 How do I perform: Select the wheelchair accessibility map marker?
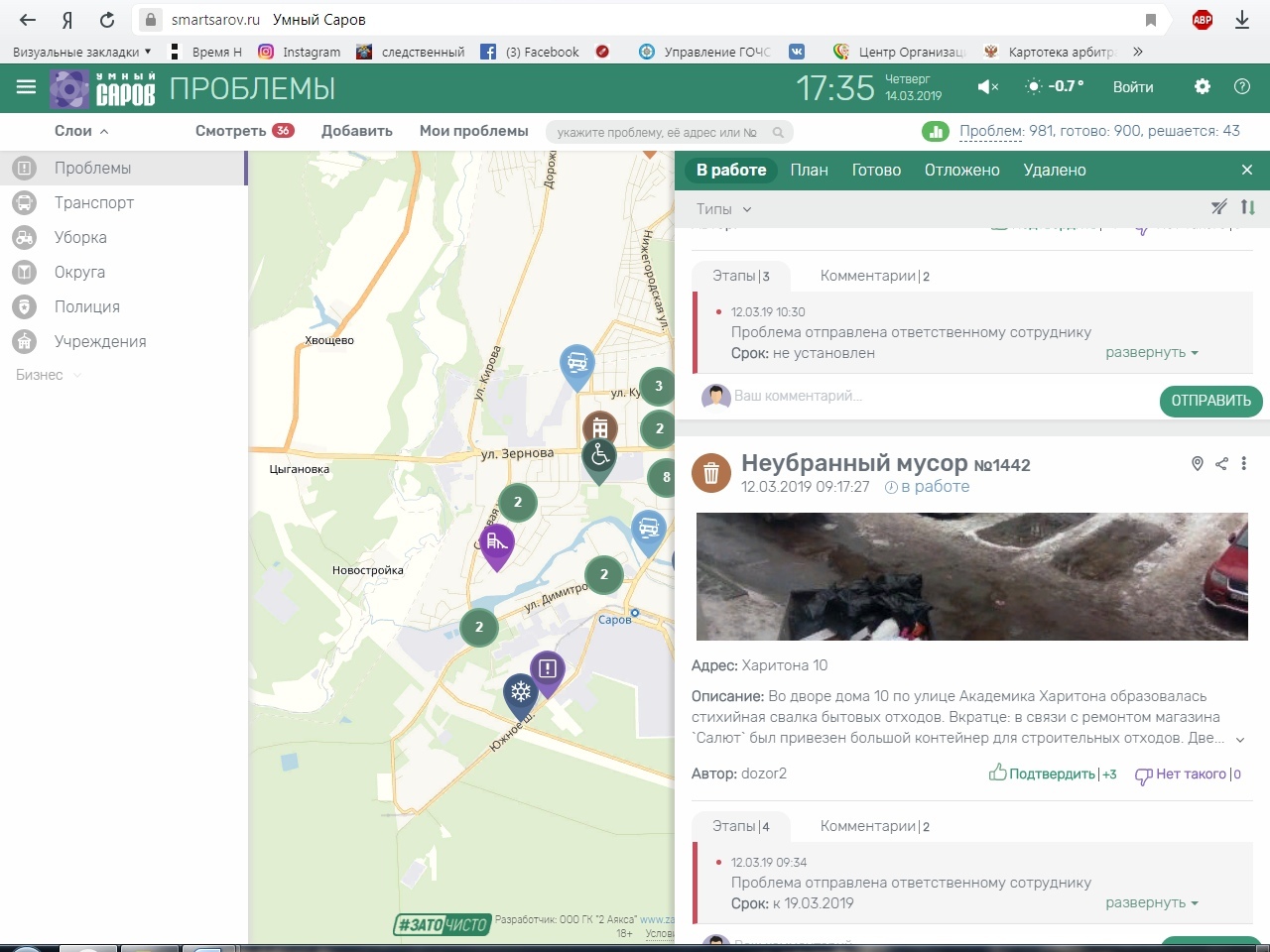(599, 457)
